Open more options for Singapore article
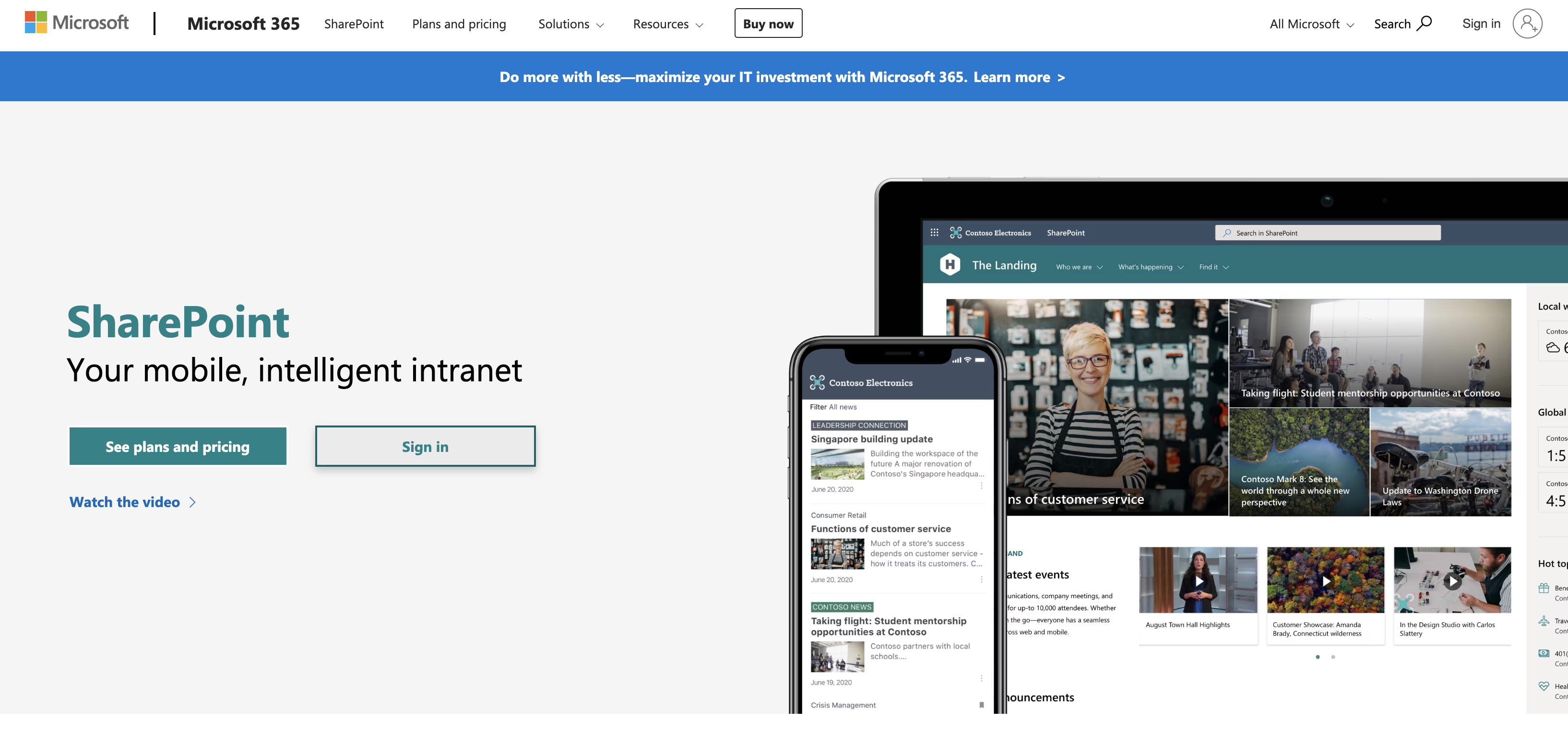This screenshot has width=1568, height=733. pos(981,486)
